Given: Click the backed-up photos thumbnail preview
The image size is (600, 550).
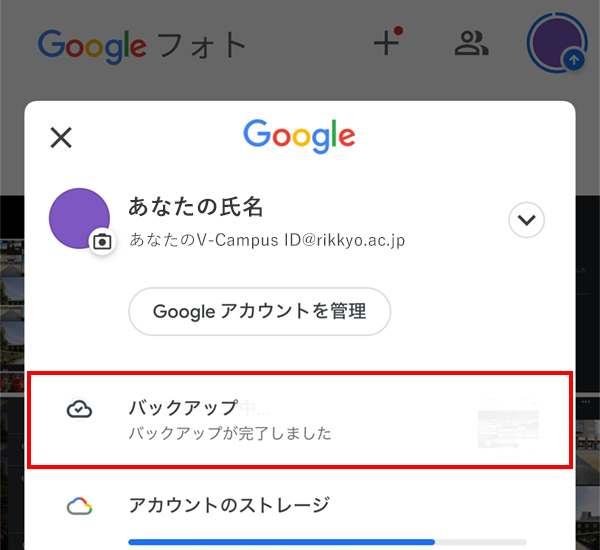Looking at the screenshot, I should pos(508,428).
